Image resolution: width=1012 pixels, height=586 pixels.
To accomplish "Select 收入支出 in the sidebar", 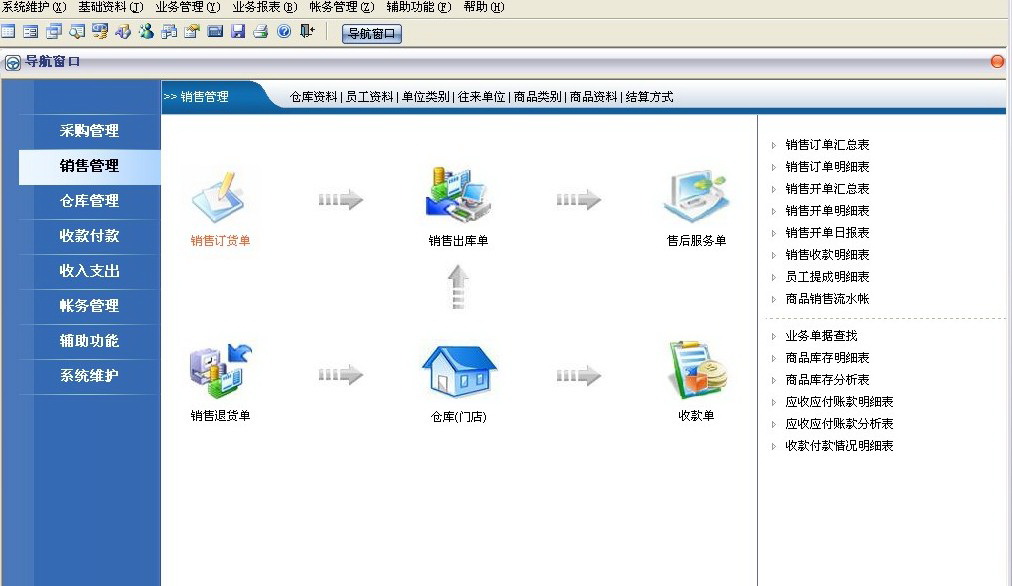I will [x=89, y=271].
